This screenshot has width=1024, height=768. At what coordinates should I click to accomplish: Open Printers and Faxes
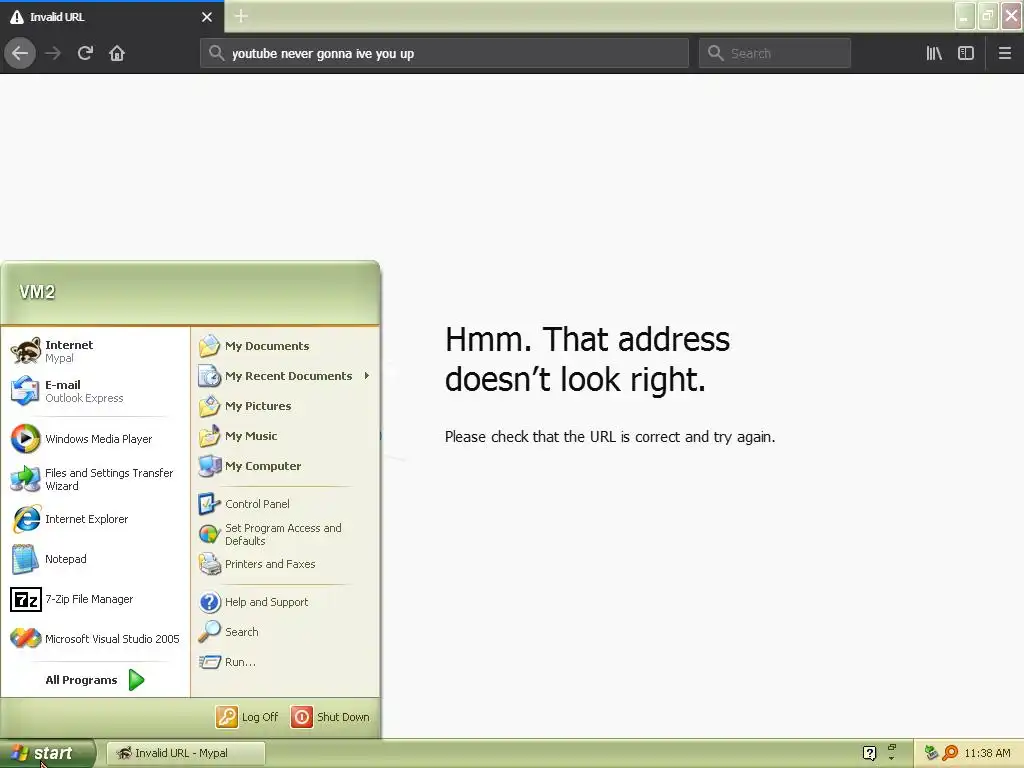coord(285,564)
